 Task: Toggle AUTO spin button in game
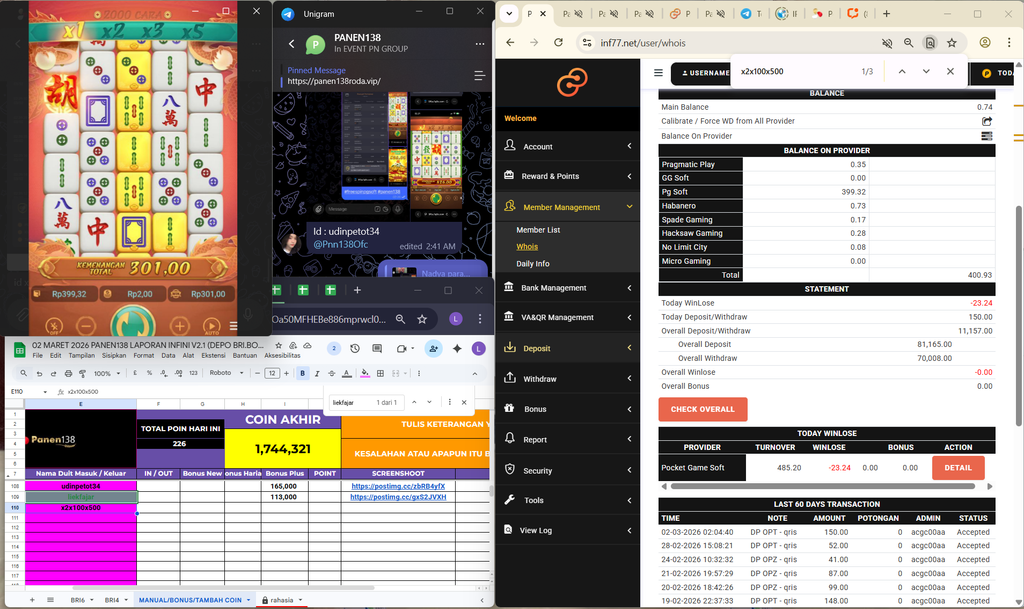(x=212, y=325)
